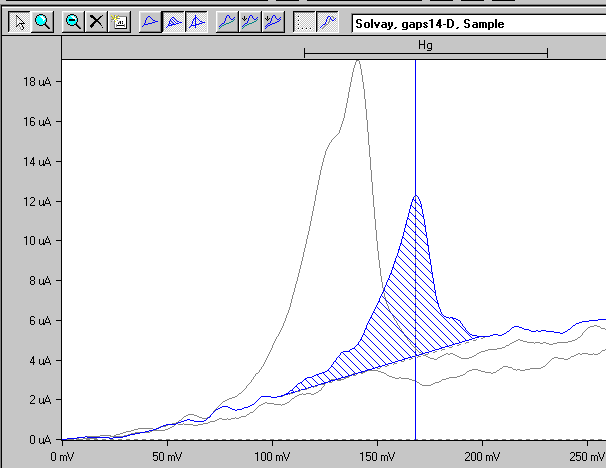Open the Solvay, gaps14-D, Sample selector
606x468 pixels.
(476, 23)
